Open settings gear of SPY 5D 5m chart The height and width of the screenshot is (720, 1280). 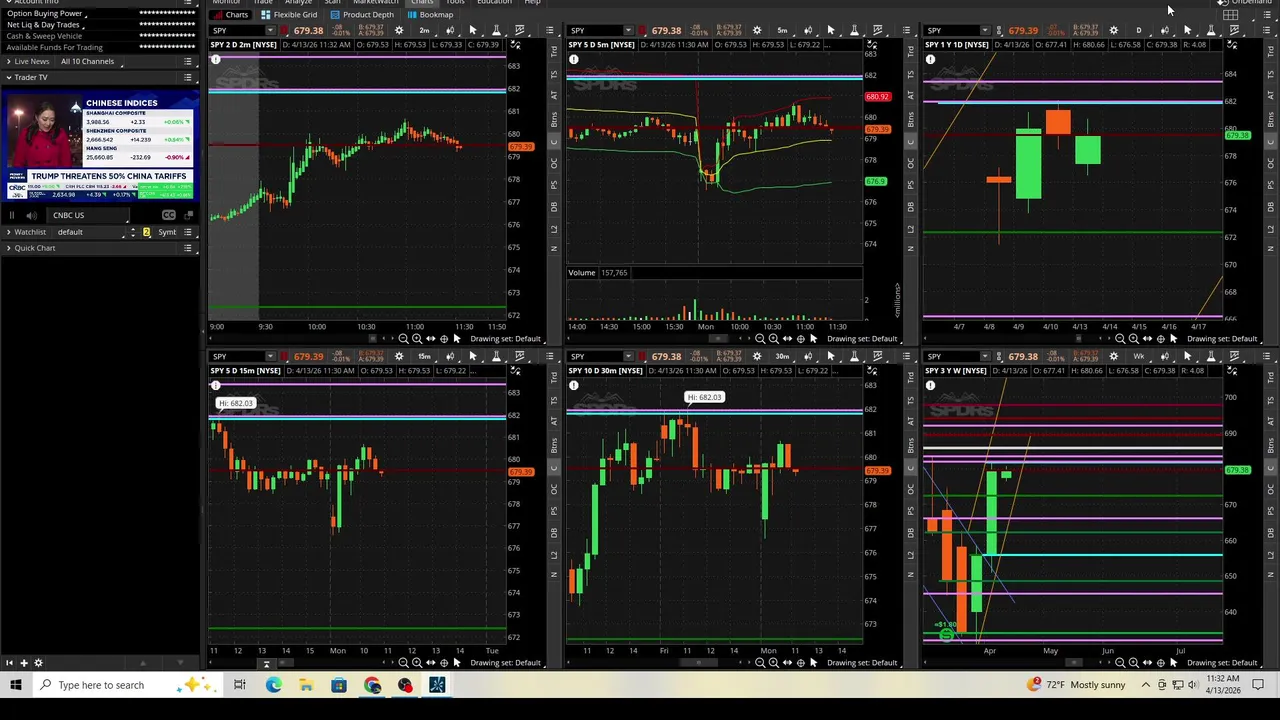(757, 31)
